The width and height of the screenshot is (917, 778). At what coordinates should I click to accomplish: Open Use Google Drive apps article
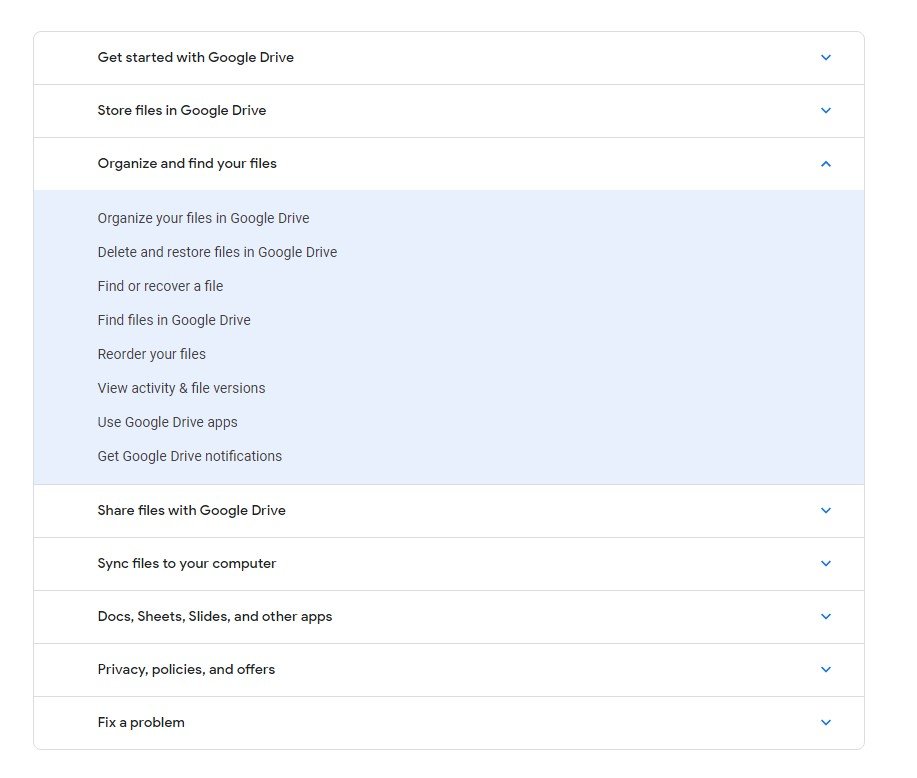point(167,422)
